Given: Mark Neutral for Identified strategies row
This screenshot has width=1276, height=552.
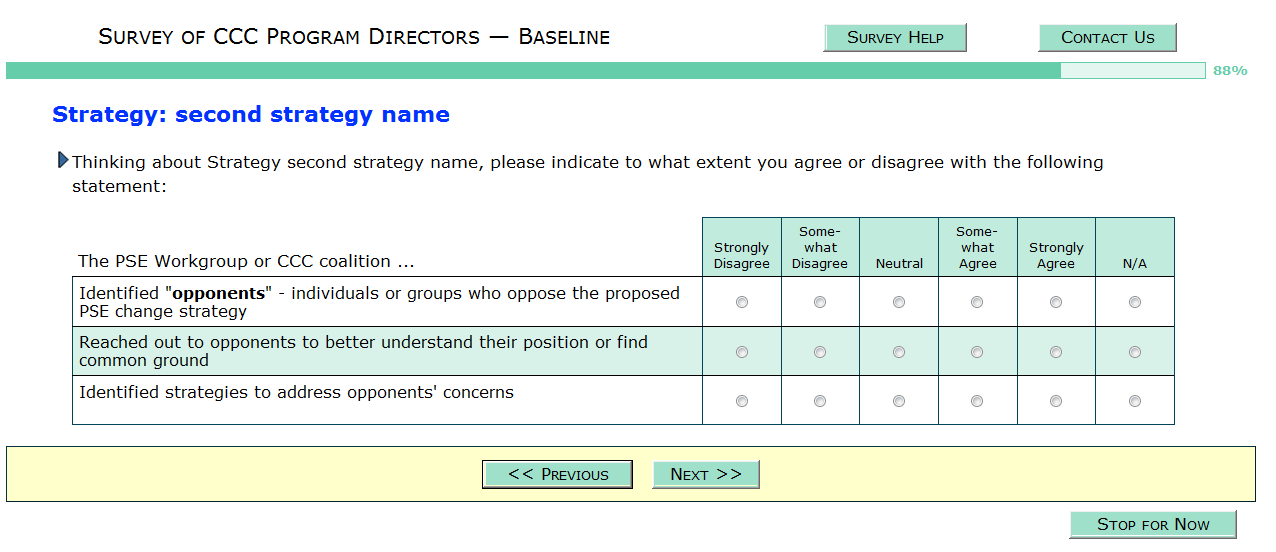Looking at the screenshot, I should pyautogui.click(x=899, y=401).
